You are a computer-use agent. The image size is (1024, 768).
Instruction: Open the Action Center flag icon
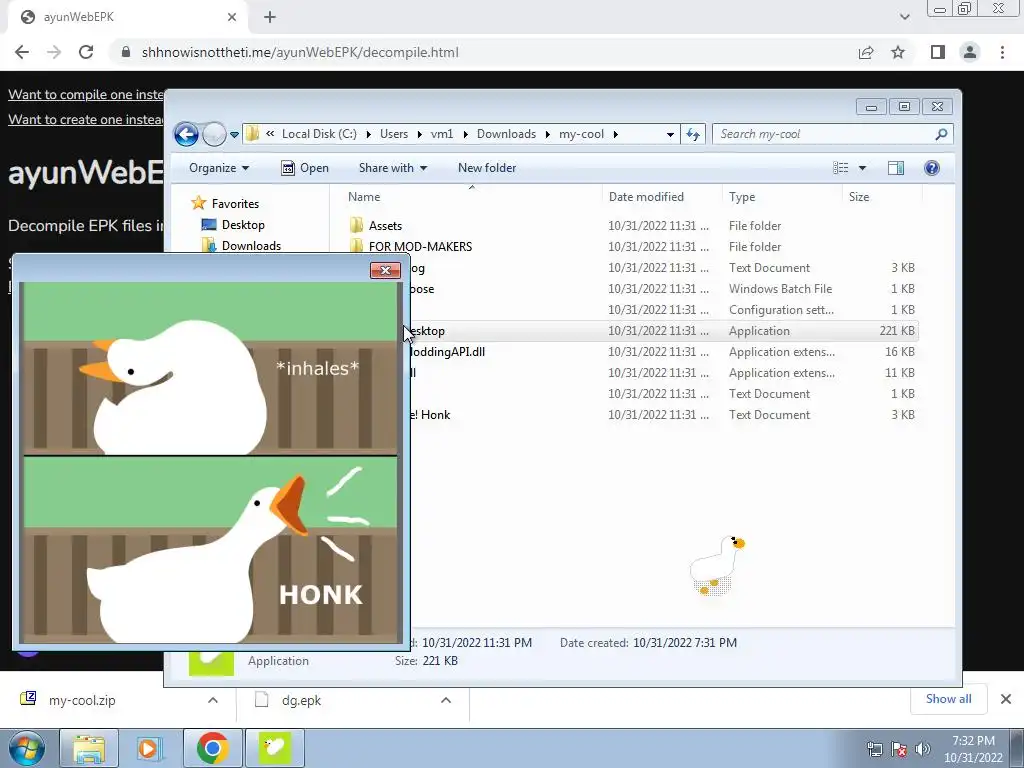click(x=899, y=749)
